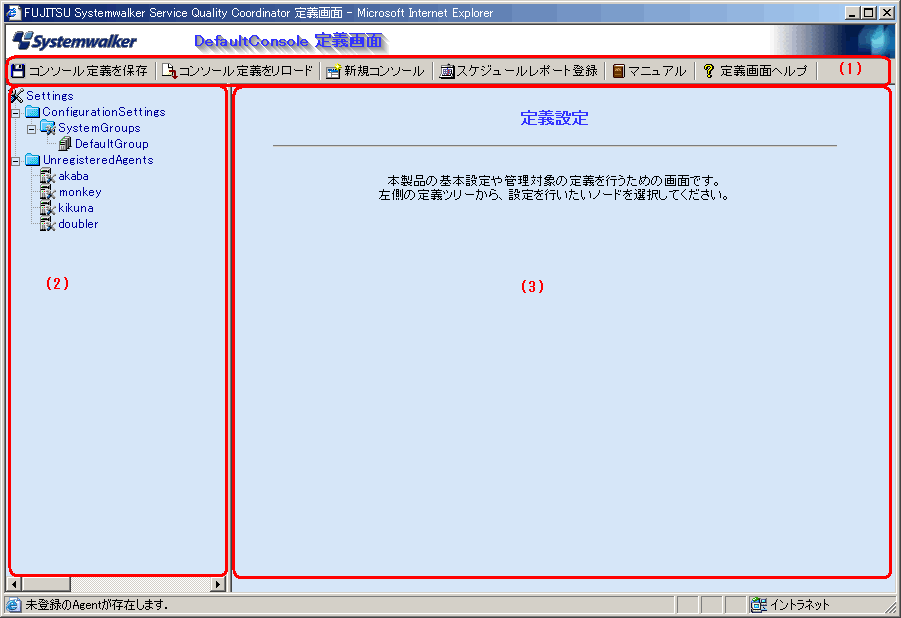
Task: Click the reload console definition icon
Action: tap(170, 71)
